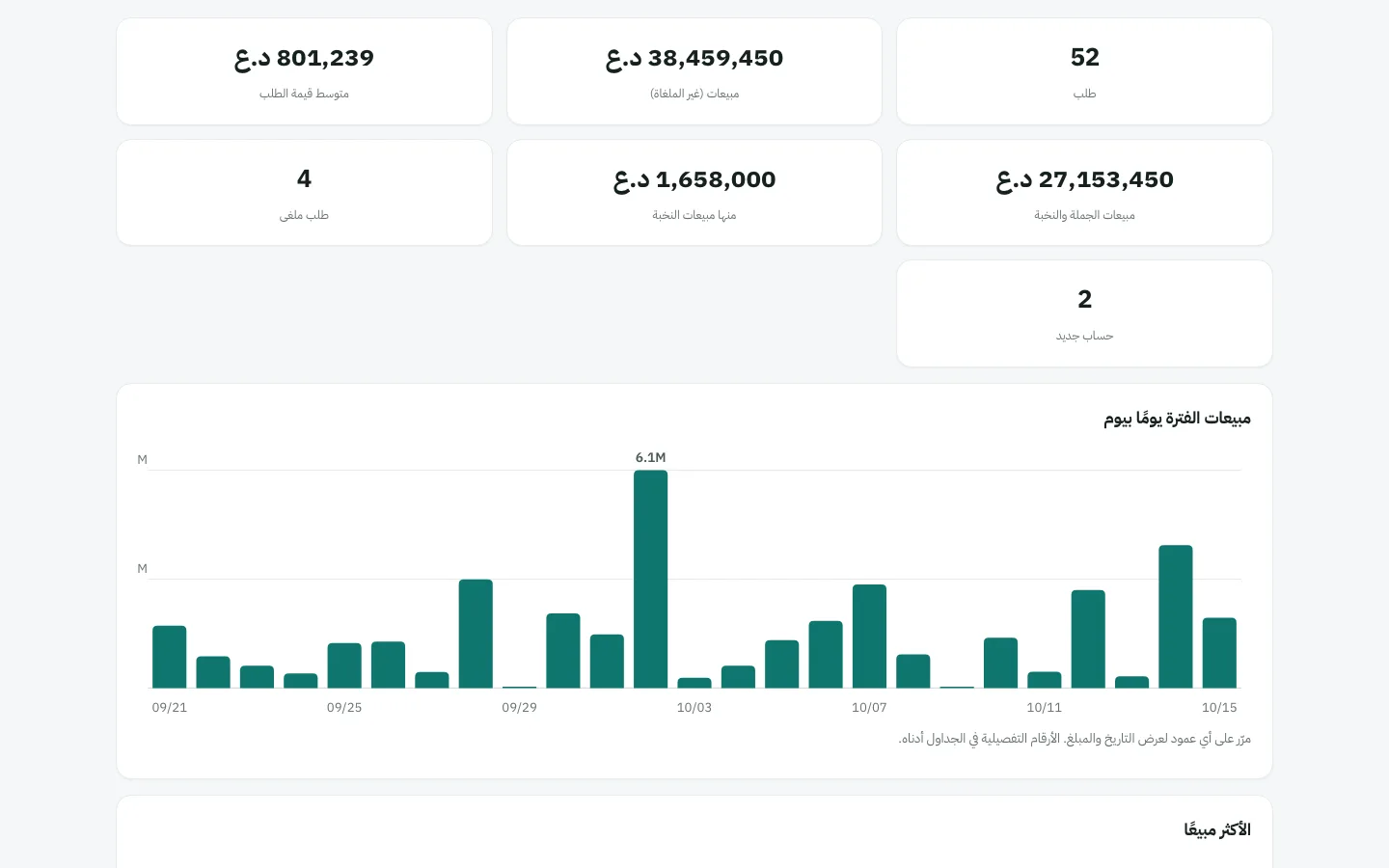Click the 09/25 x-axis date label

344,708
